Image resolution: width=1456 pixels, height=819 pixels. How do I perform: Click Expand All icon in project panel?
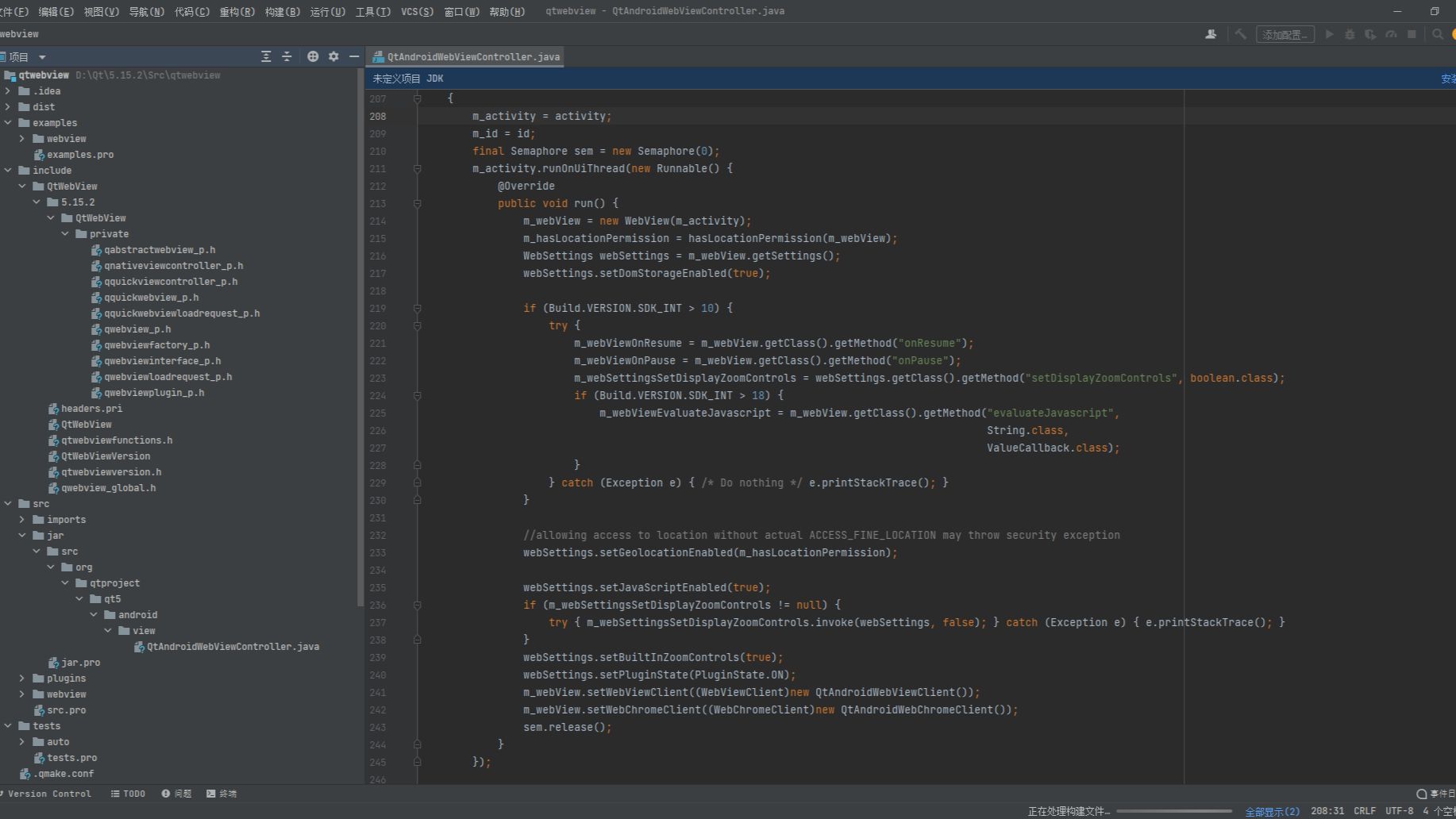(x=266, y=56)
